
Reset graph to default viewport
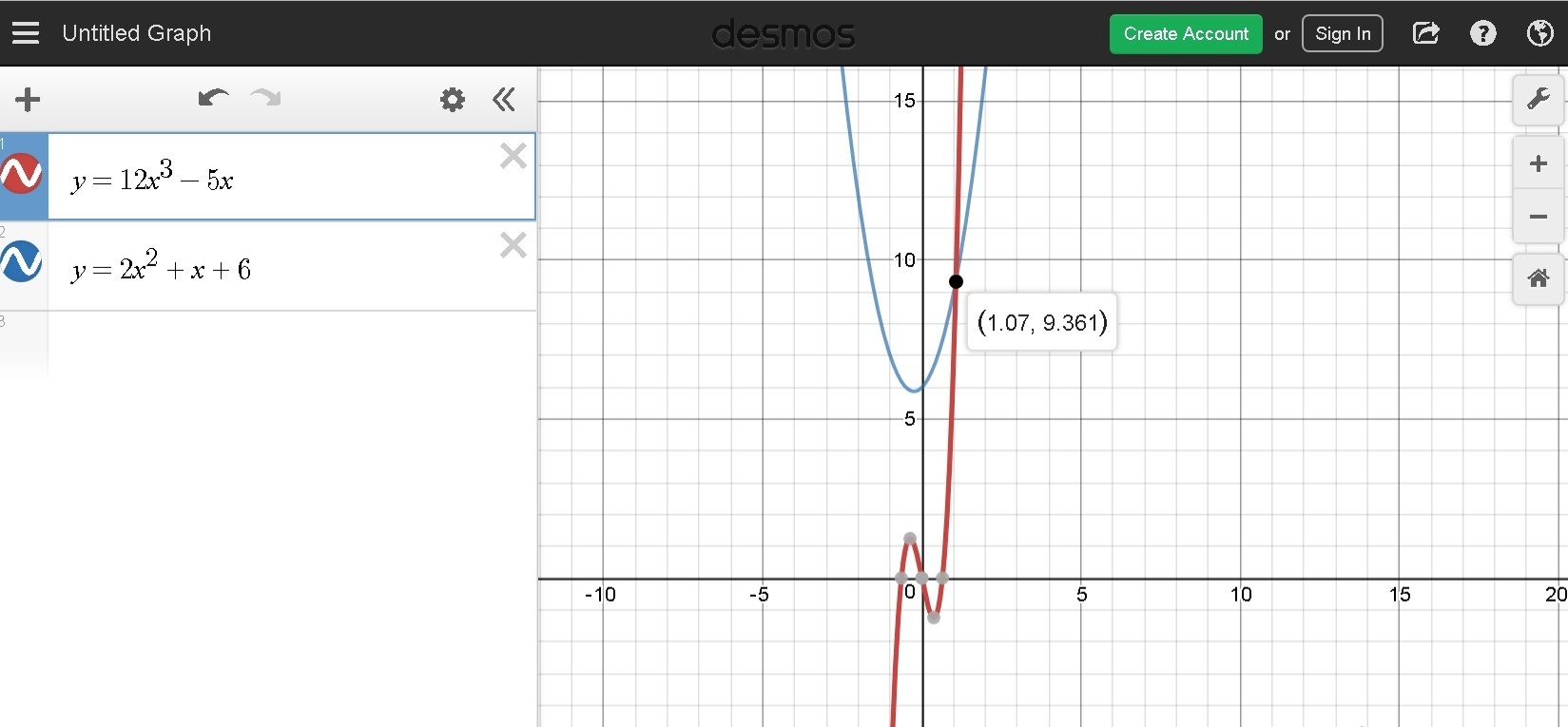click(x=1538, y=278)
